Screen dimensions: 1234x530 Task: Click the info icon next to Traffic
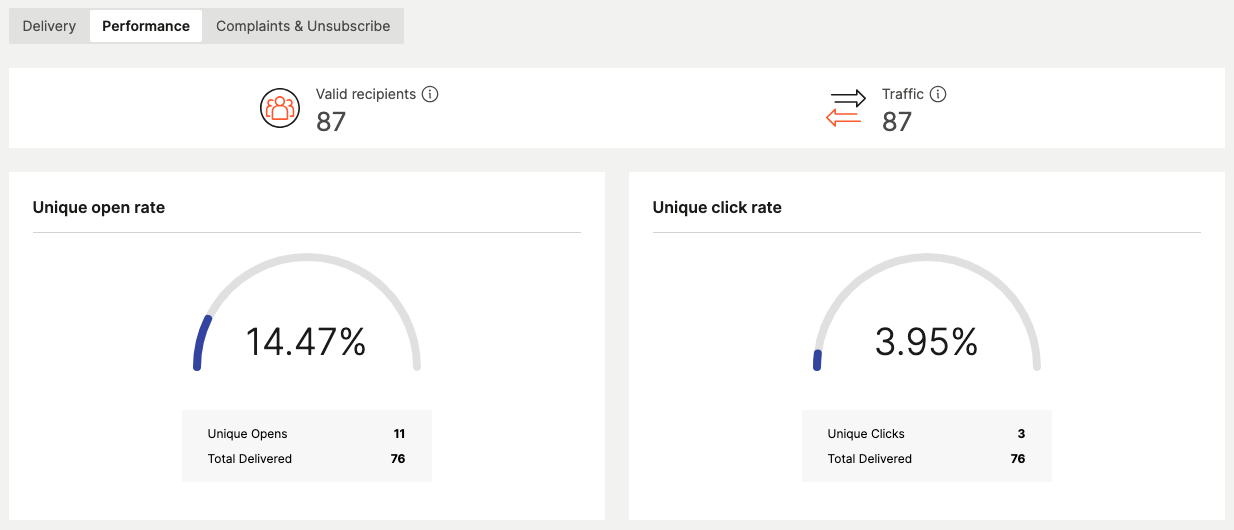pos(937,94)
